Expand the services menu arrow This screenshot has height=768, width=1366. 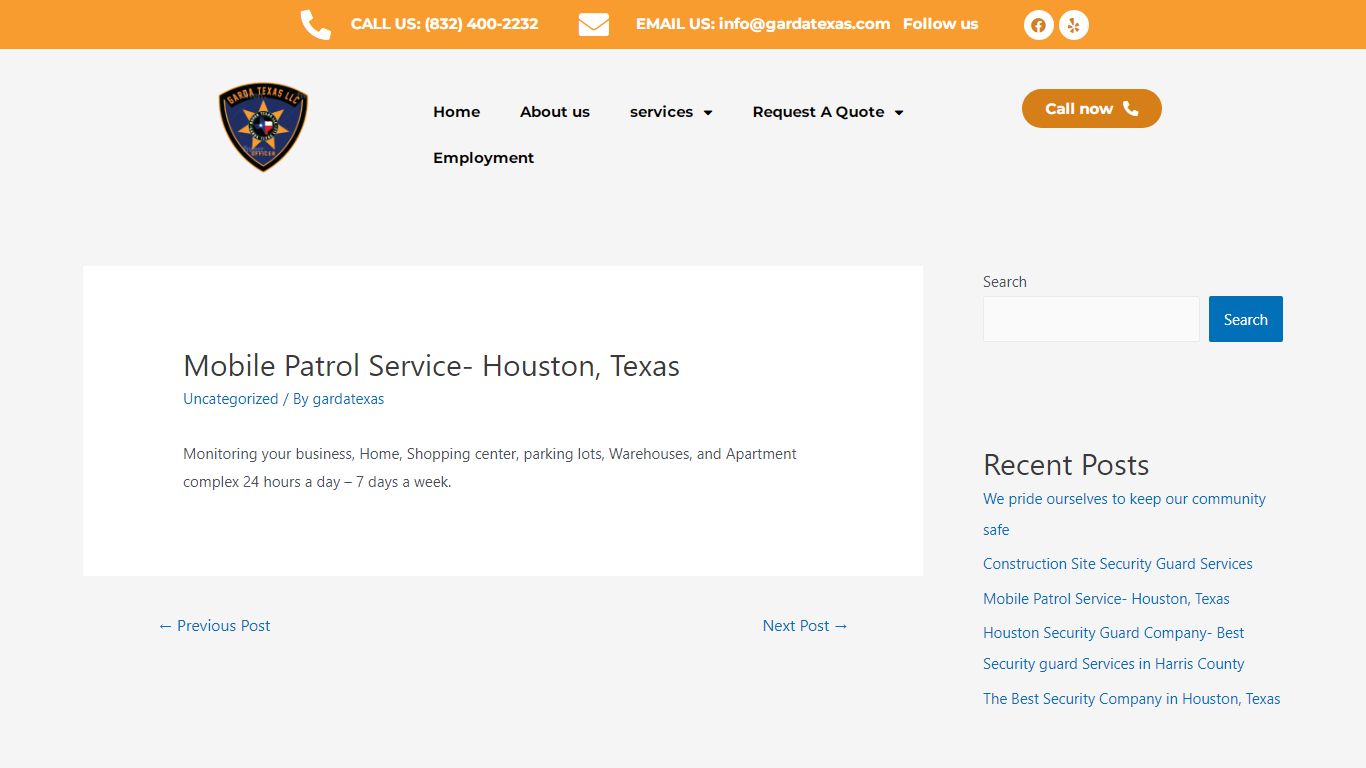tap(708, 113)
